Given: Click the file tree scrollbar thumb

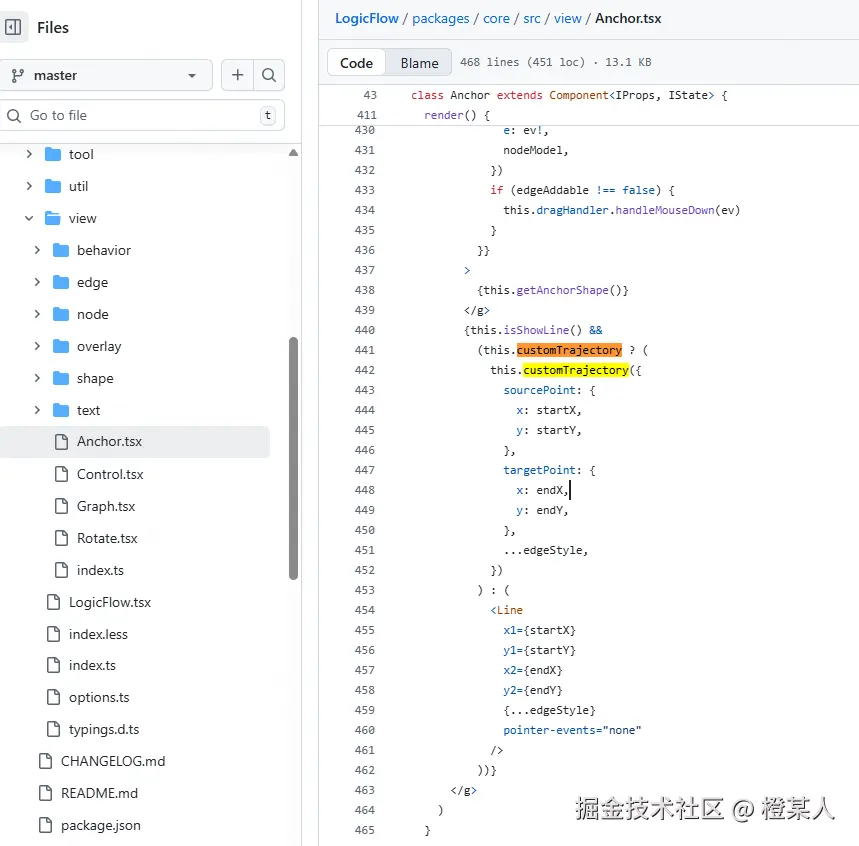Looking at the screenshot, I should [294, 459].
